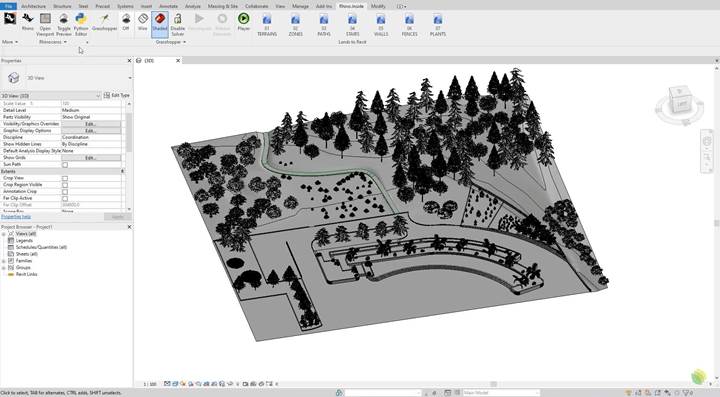Enable the Crop View checkbox
The image size is (720, 397).
pyautogui.click(x=65, y=178)
